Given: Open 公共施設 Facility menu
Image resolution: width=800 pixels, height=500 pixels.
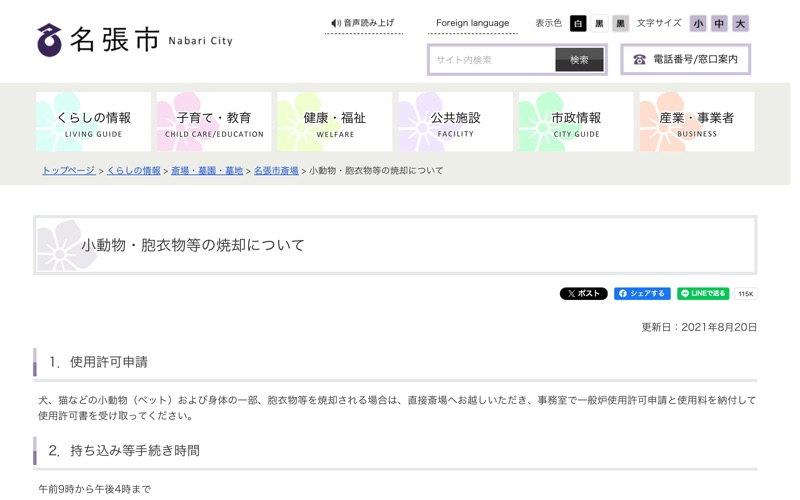Looking at the screenshot, I should (x=456, y=122).
